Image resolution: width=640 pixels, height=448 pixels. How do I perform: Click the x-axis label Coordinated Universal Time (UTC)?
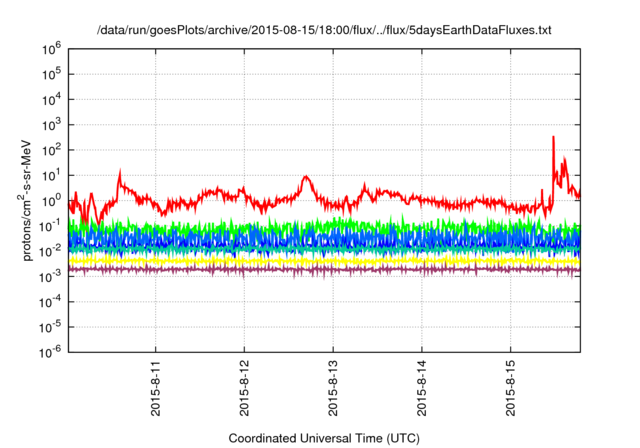point(324,438)
